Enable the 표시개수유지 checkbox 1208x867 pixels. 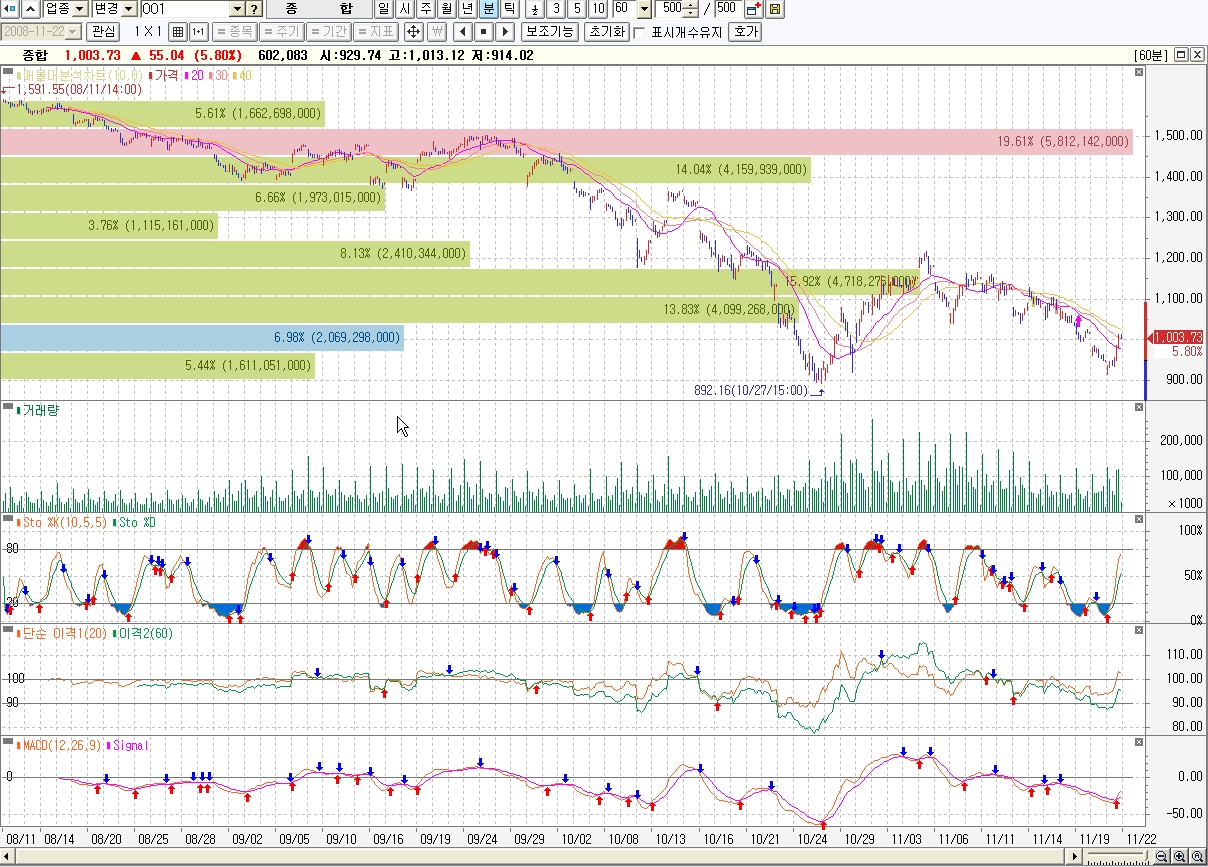tap(640, 31)
